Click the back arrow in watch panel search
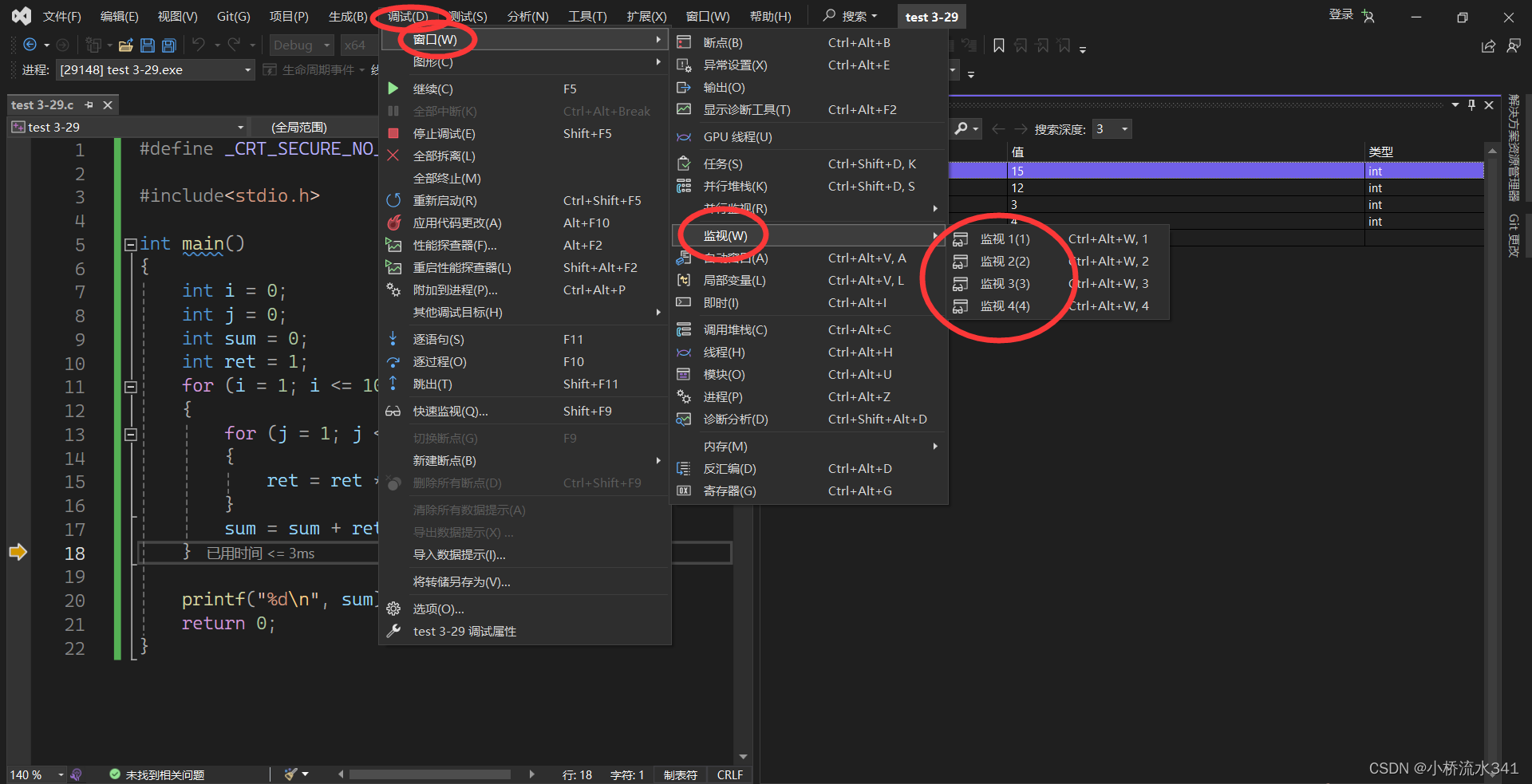Viewport: 1532px width, 784px height. point(998,128)
